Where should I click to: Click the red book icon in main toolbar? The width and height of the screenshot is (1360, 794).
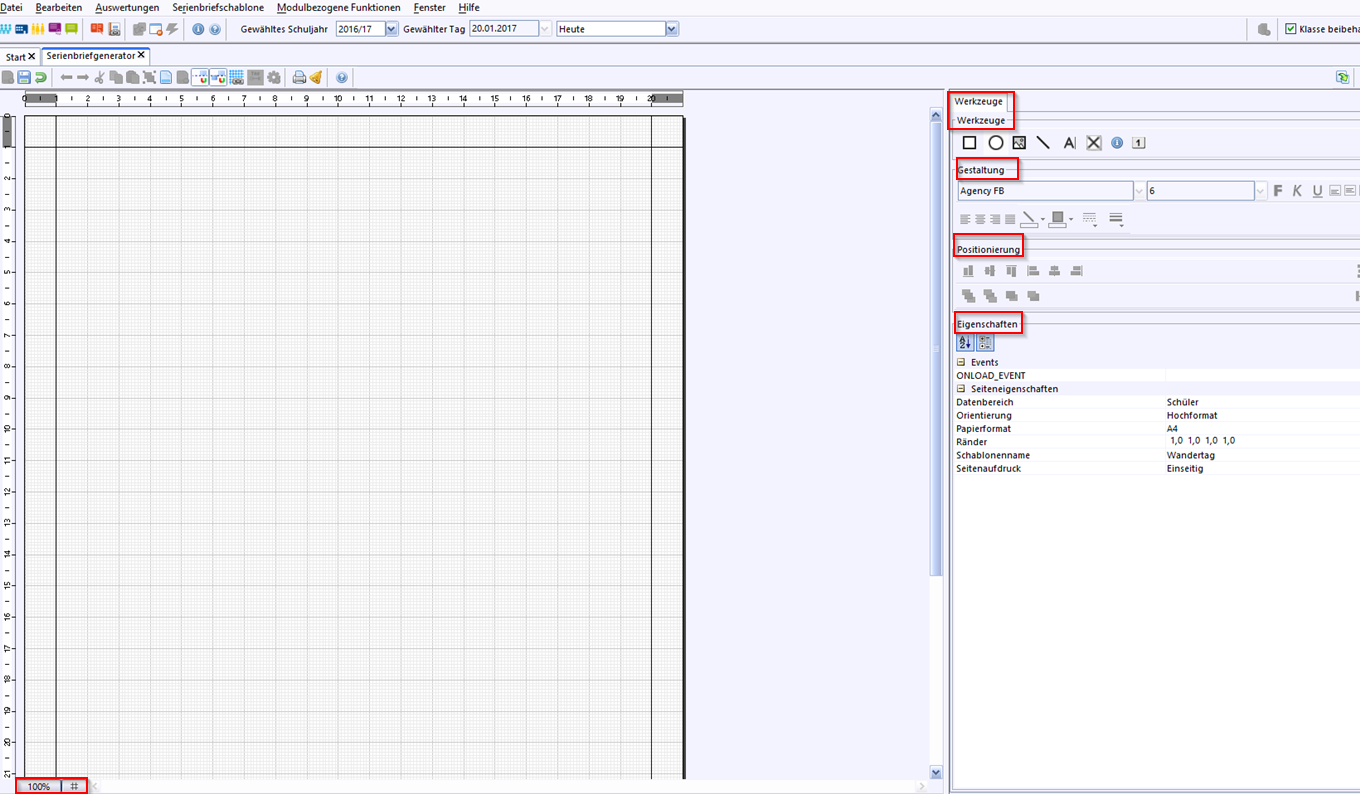[x=97, y=29]
